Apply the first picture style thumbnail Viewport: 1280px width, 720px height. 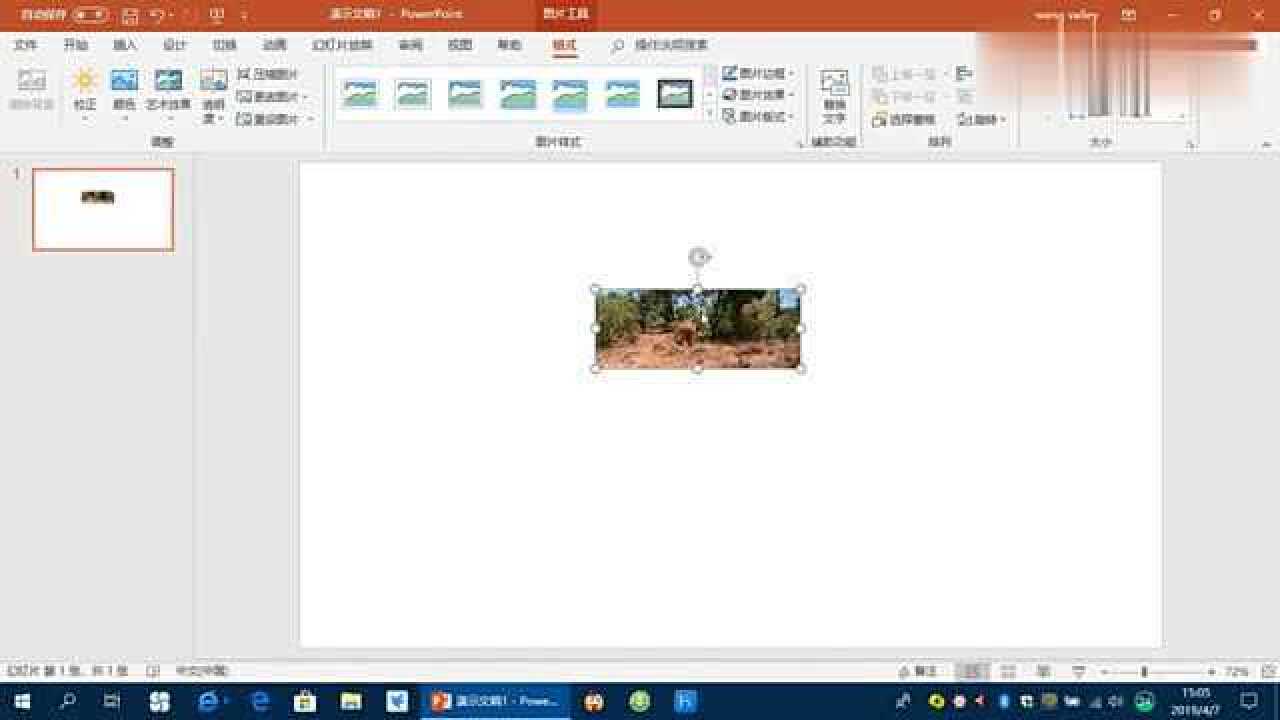click(360, 95)
